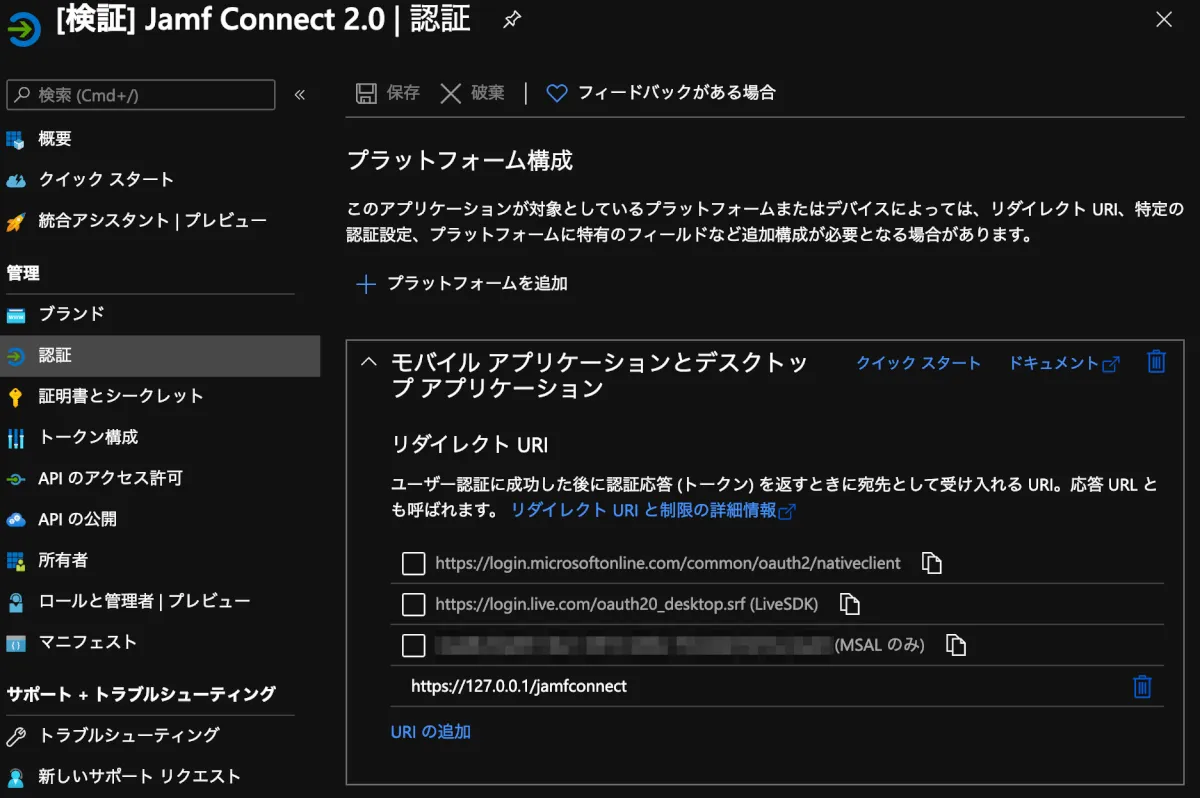Viewport: 1200px width, 798px height.
Task: Click the 検索 (Cmd+/) search field
Action: 141,95
